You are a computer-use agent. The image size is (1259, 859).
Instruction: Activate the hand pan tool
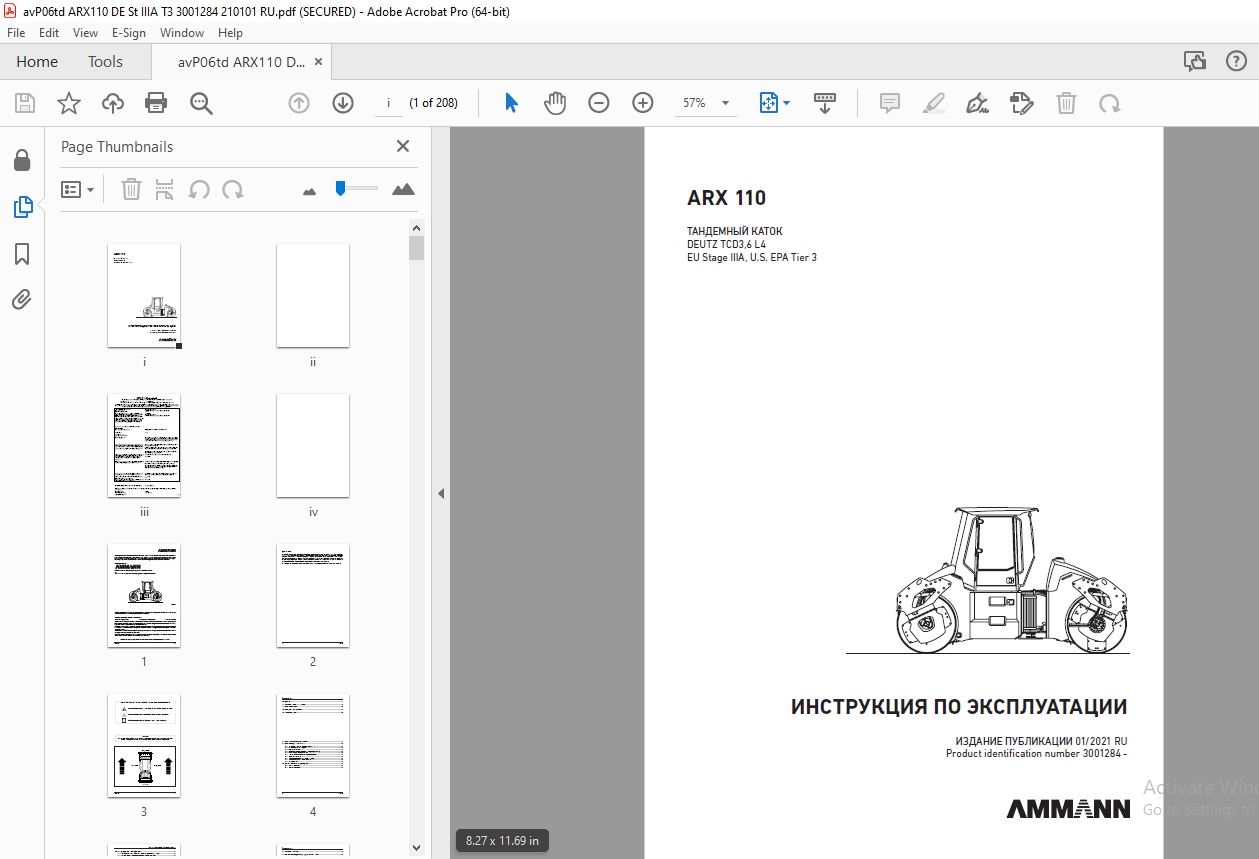[555, 103]
